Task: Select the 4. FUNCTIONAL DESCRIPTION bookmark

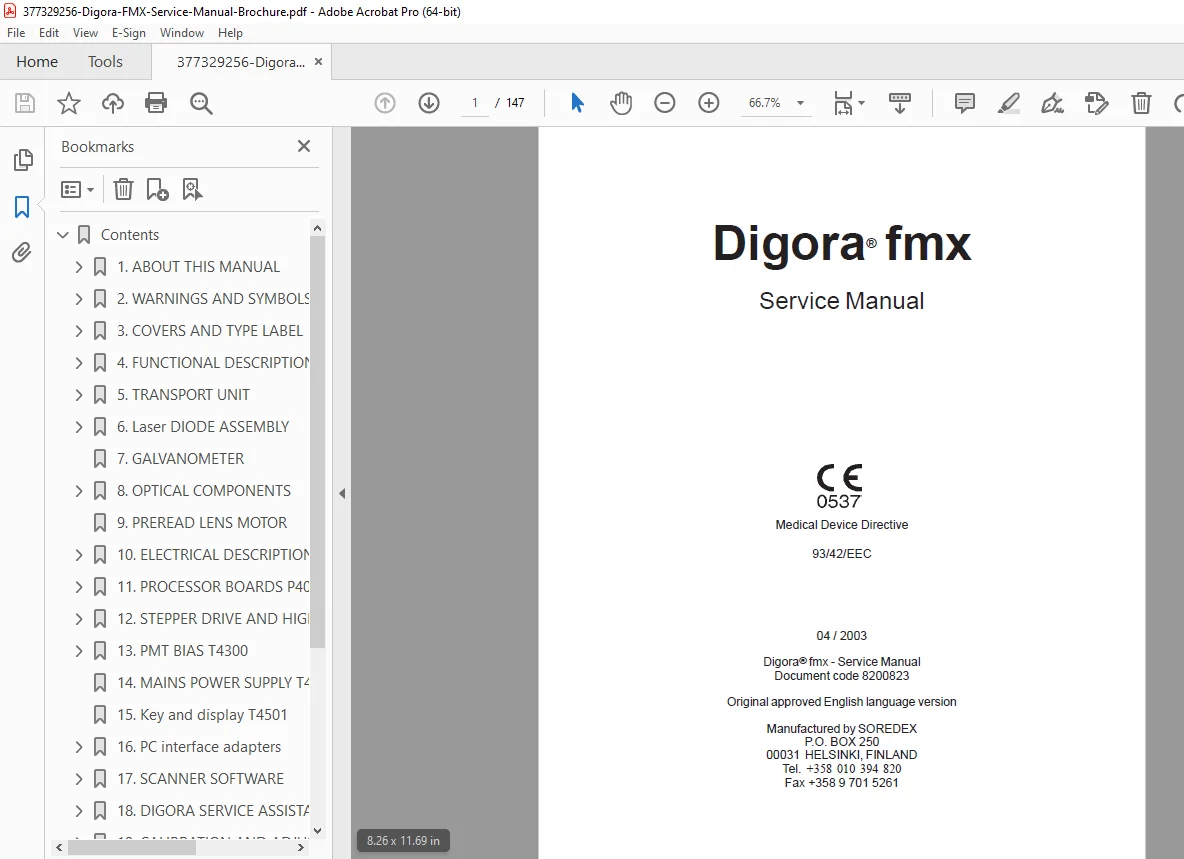Action: [x=213, y=363]
